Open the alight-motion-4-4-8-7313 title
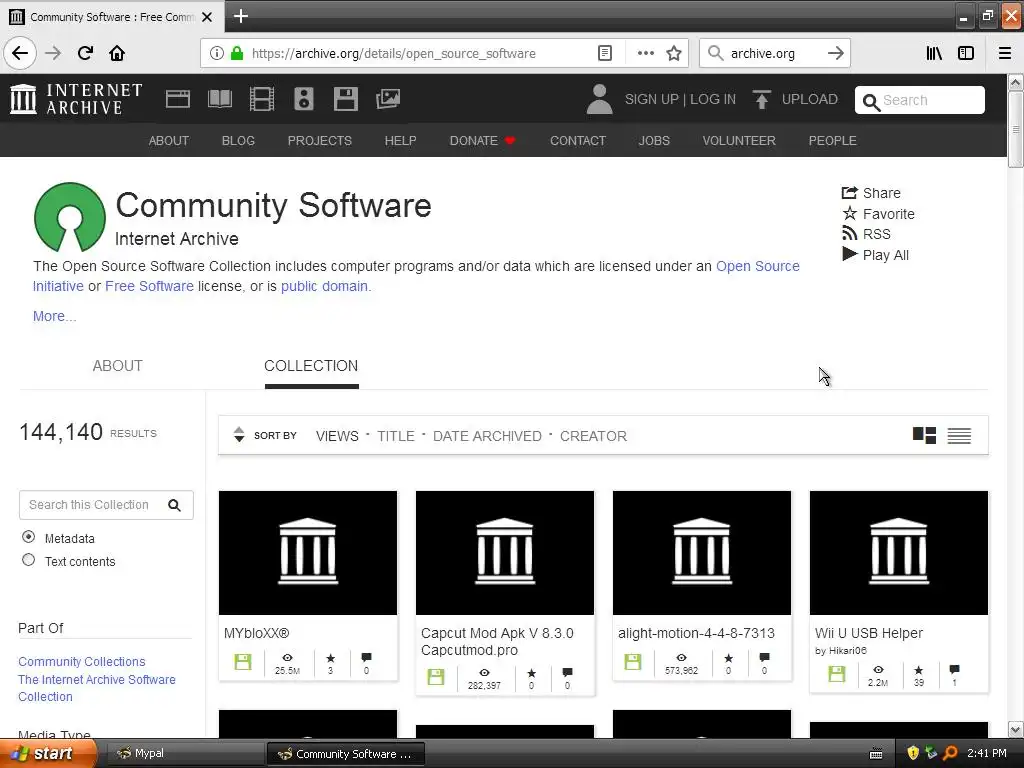1024x768 pixels. pos(696,633)
